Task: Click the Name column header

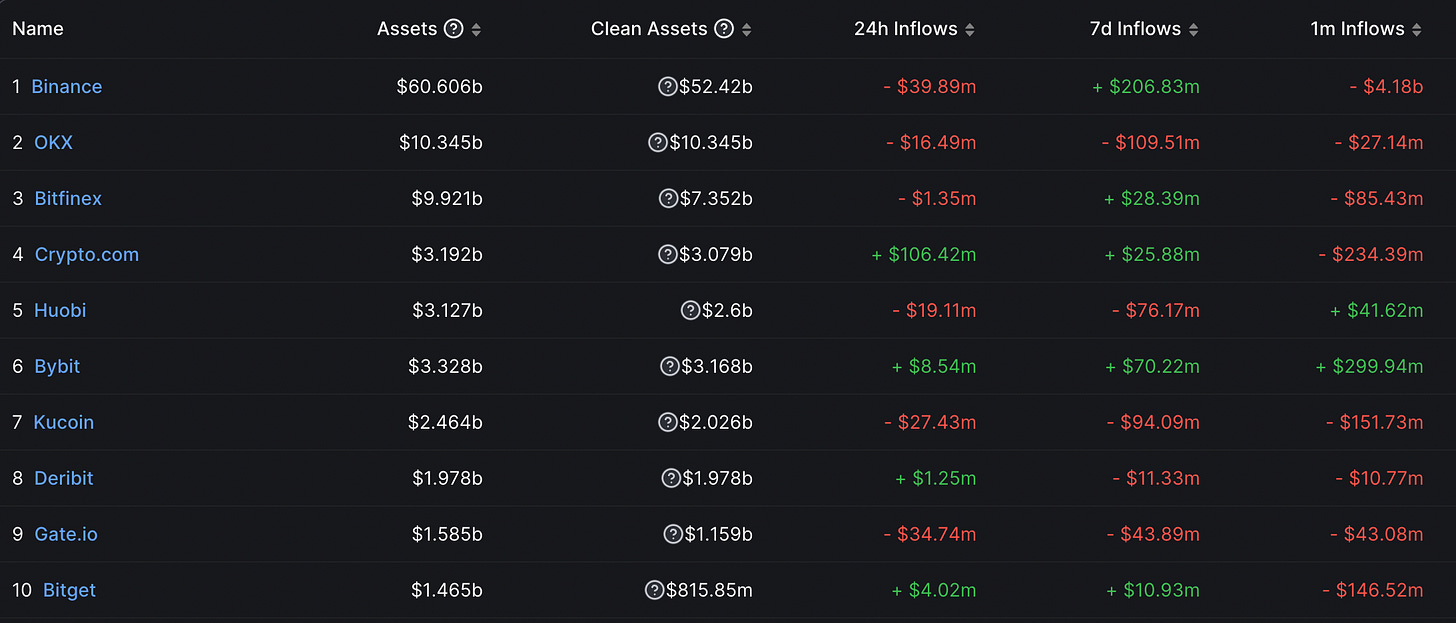Action: (38, 29)
